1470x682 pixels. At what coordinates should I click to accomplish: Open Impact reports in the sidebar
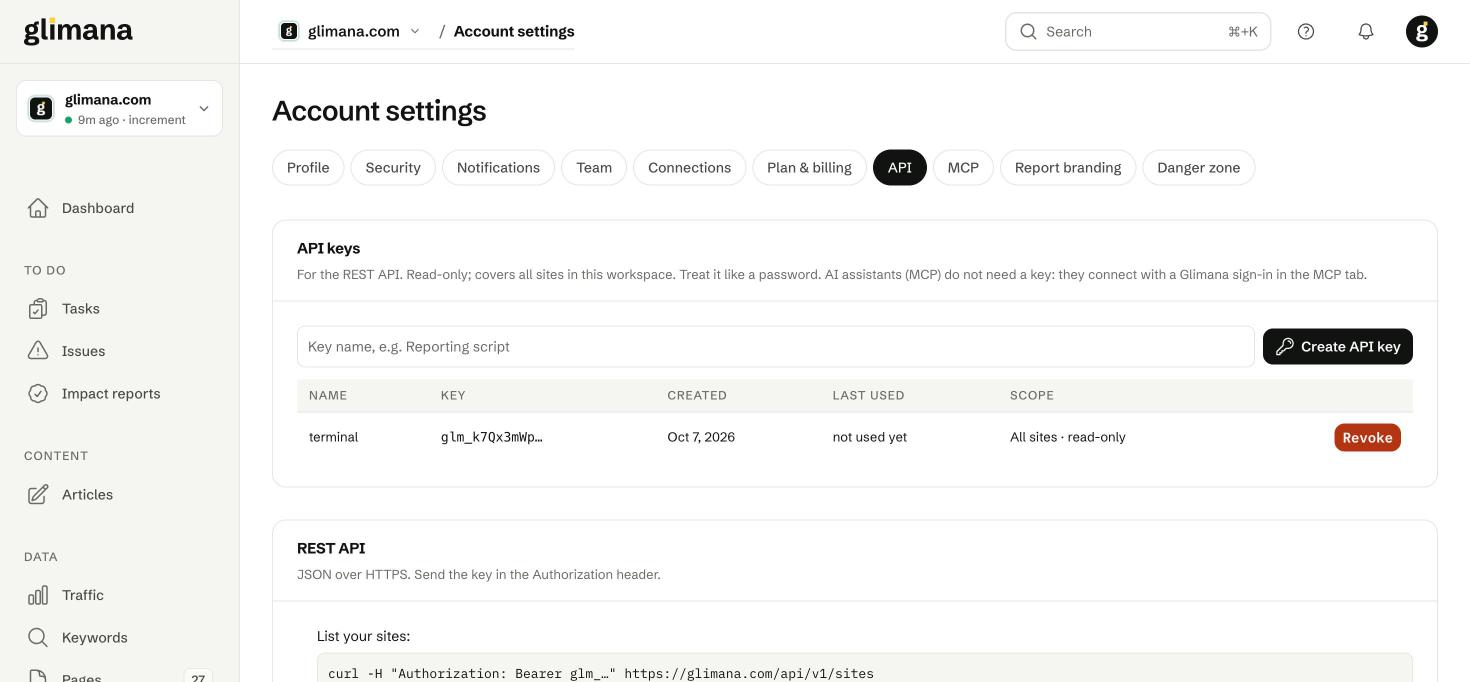(120, 394)
